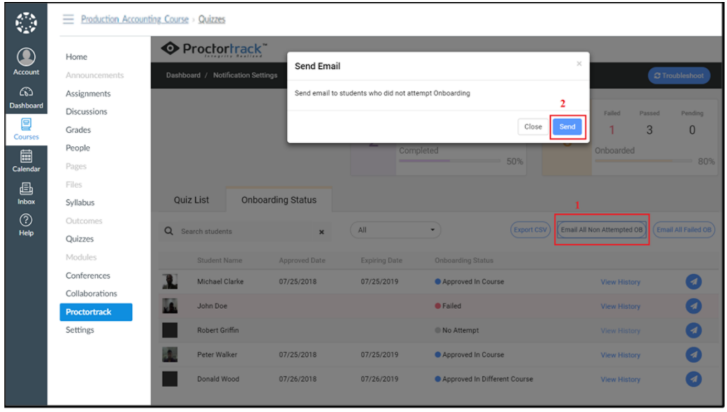View History for Peter Walker

pyautogui.click(x=620, y=355)
